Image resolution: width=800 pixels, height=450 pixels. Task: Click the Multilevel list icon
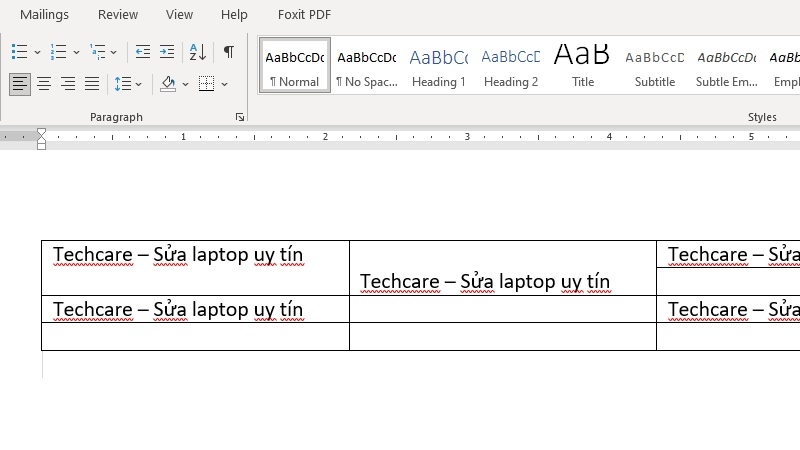[x=97, y=52]
